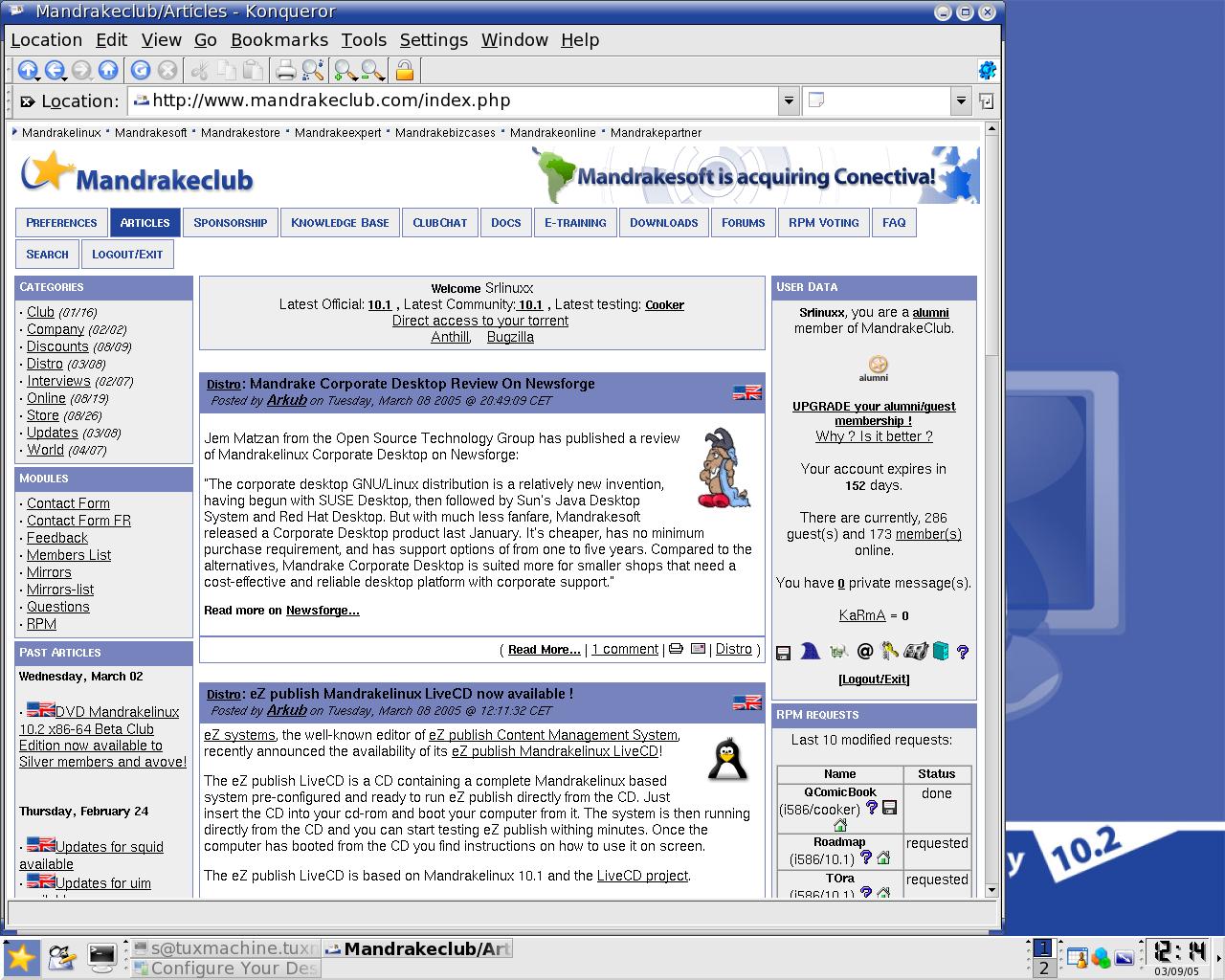This screenshot has width=1225, height=980.
Task: Open the Bookmarks menu
Action: tap(279, 40)
